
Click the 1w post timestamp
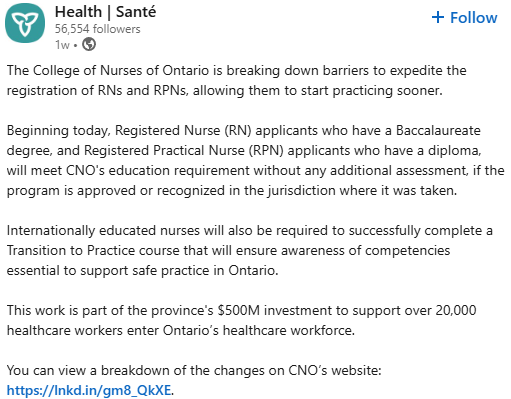tap(62, 44)
